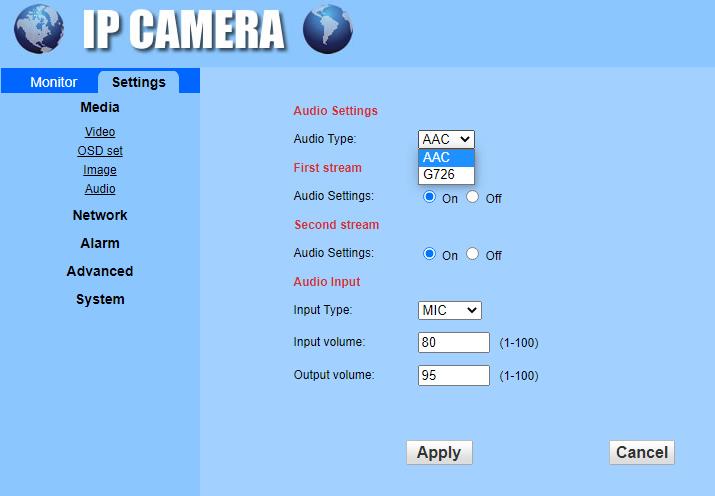Open the Settings tab

tap(139, 82)
